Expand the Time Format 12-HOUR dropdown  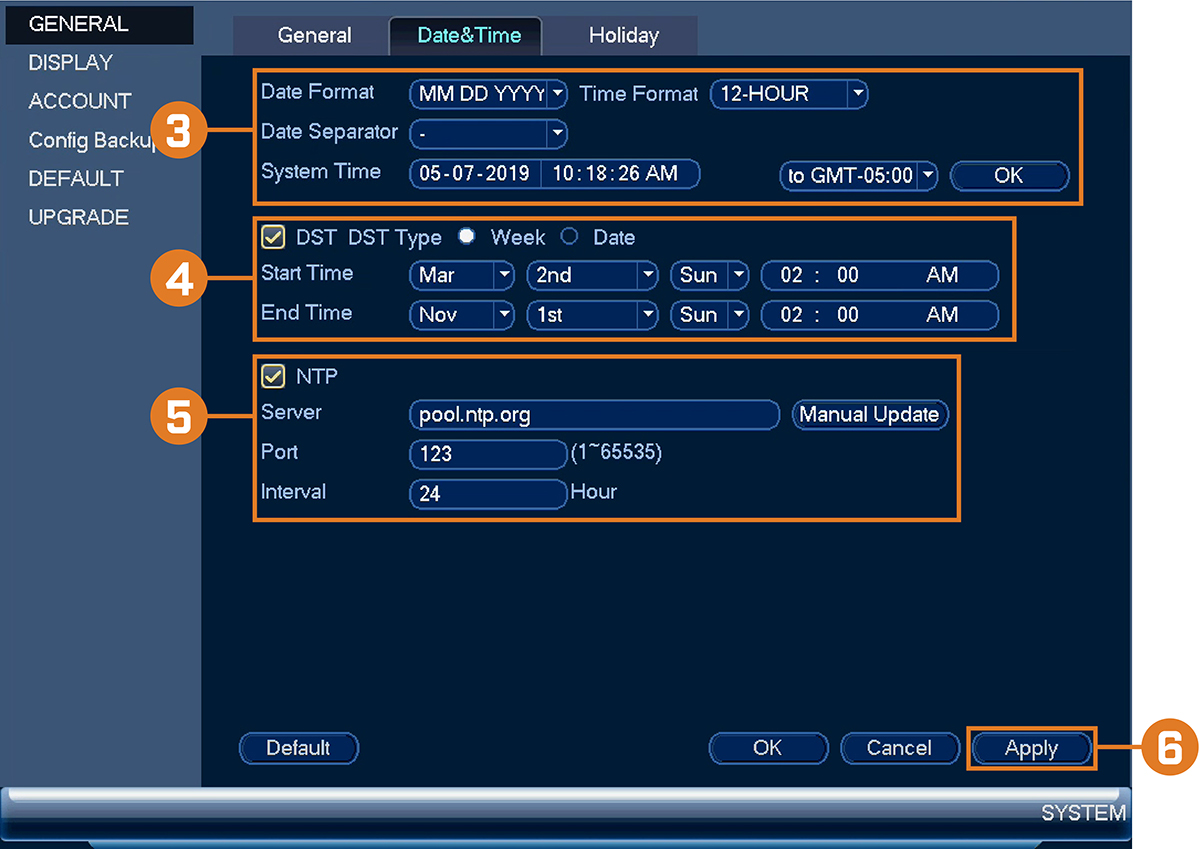point(789,94)
